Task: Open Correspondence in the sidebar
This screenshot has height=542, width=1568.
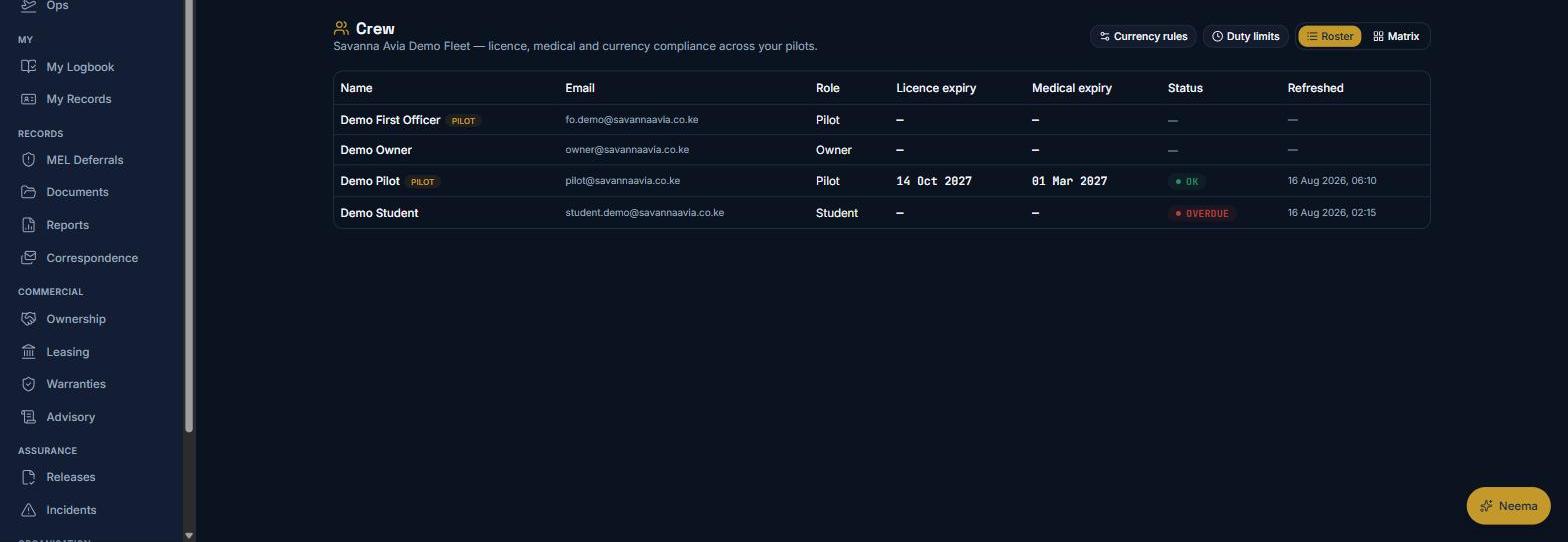Action: 92,258
